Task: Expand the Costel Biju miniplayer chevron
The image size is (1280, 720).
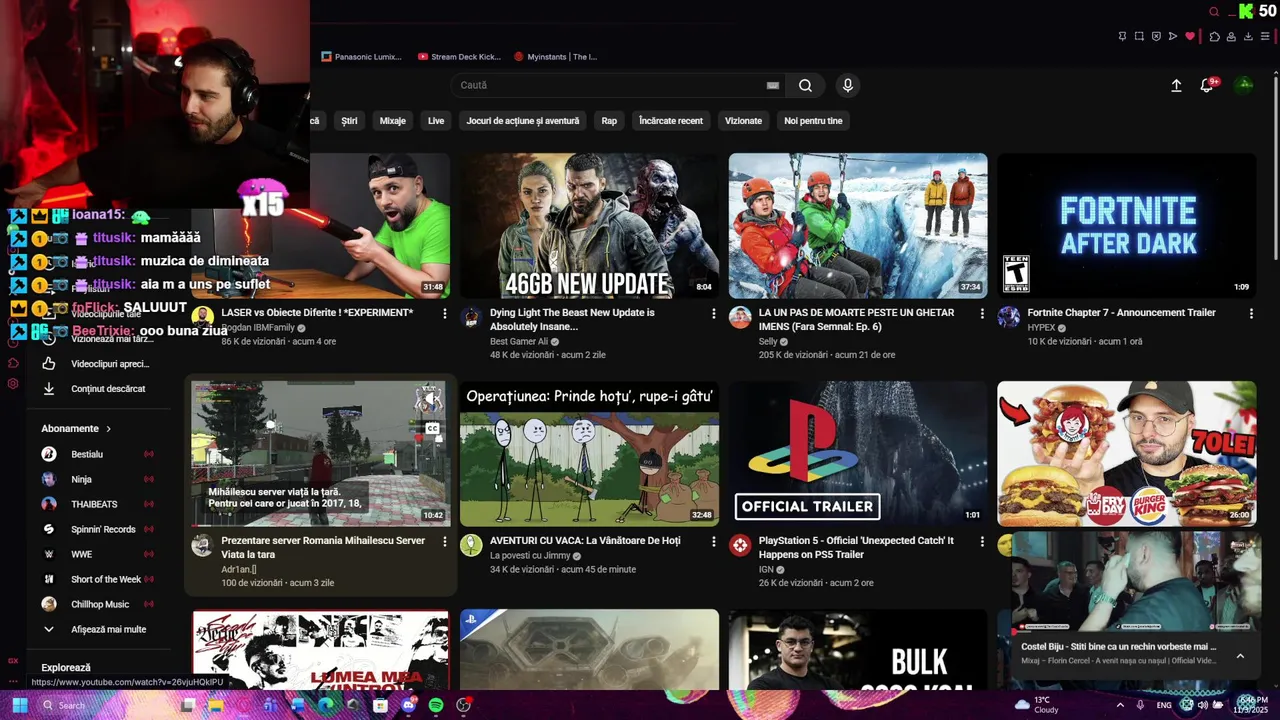Action: 1240,656
